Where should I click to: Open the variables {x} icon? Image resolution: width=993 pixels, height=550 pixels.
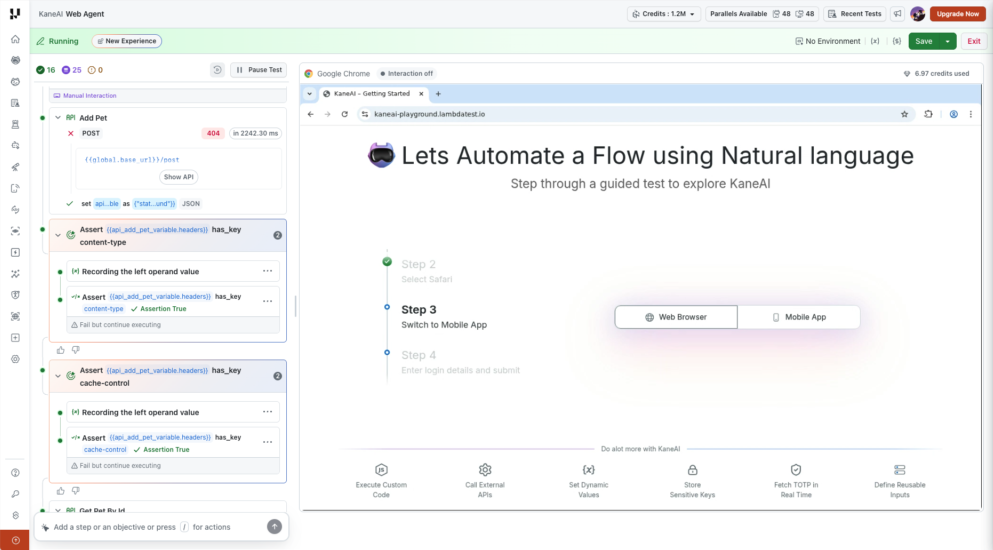pos(875,41)
